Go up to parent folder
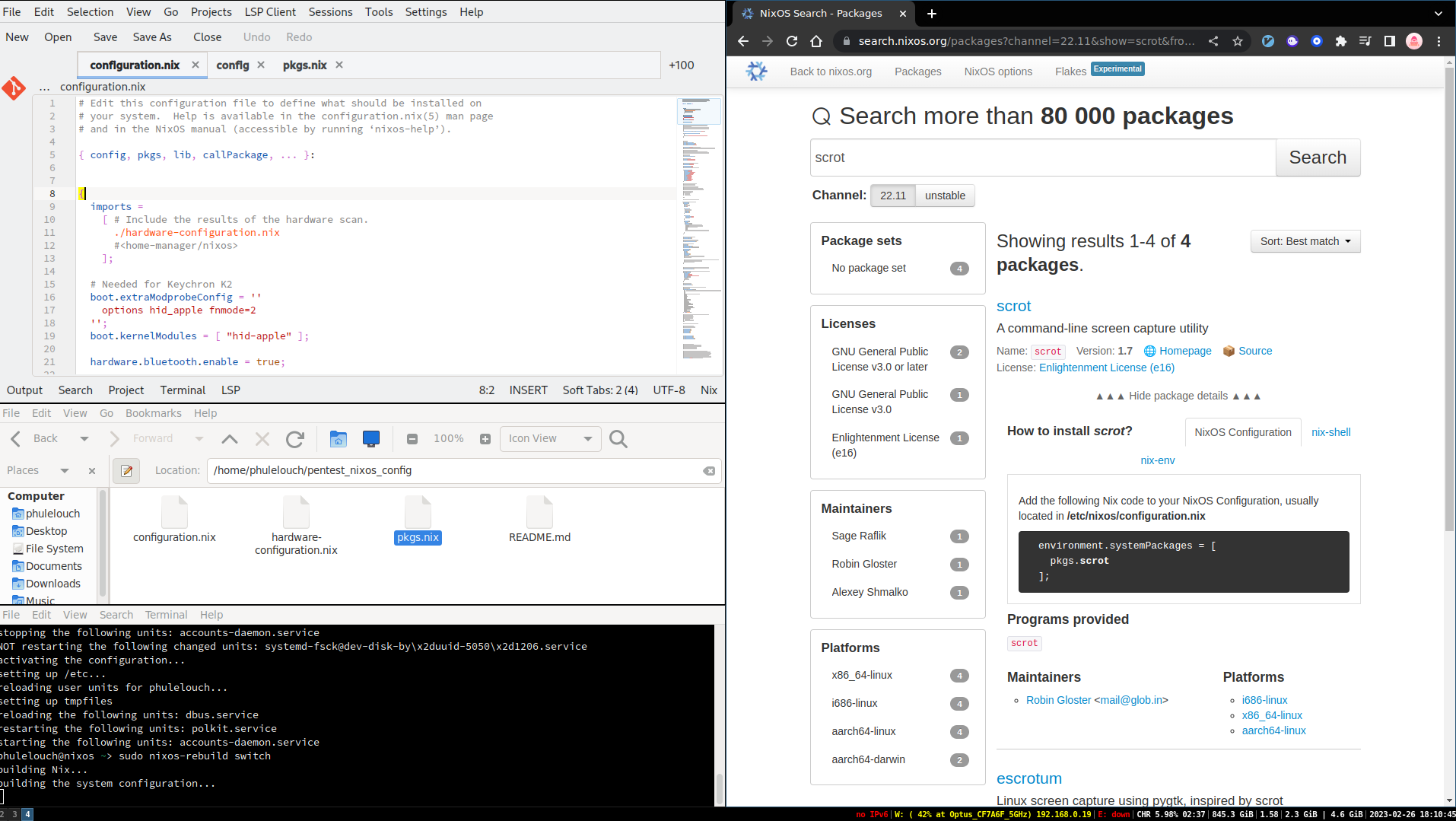The height and width of the screenshot is (821, 1456). tap(230, 438)
